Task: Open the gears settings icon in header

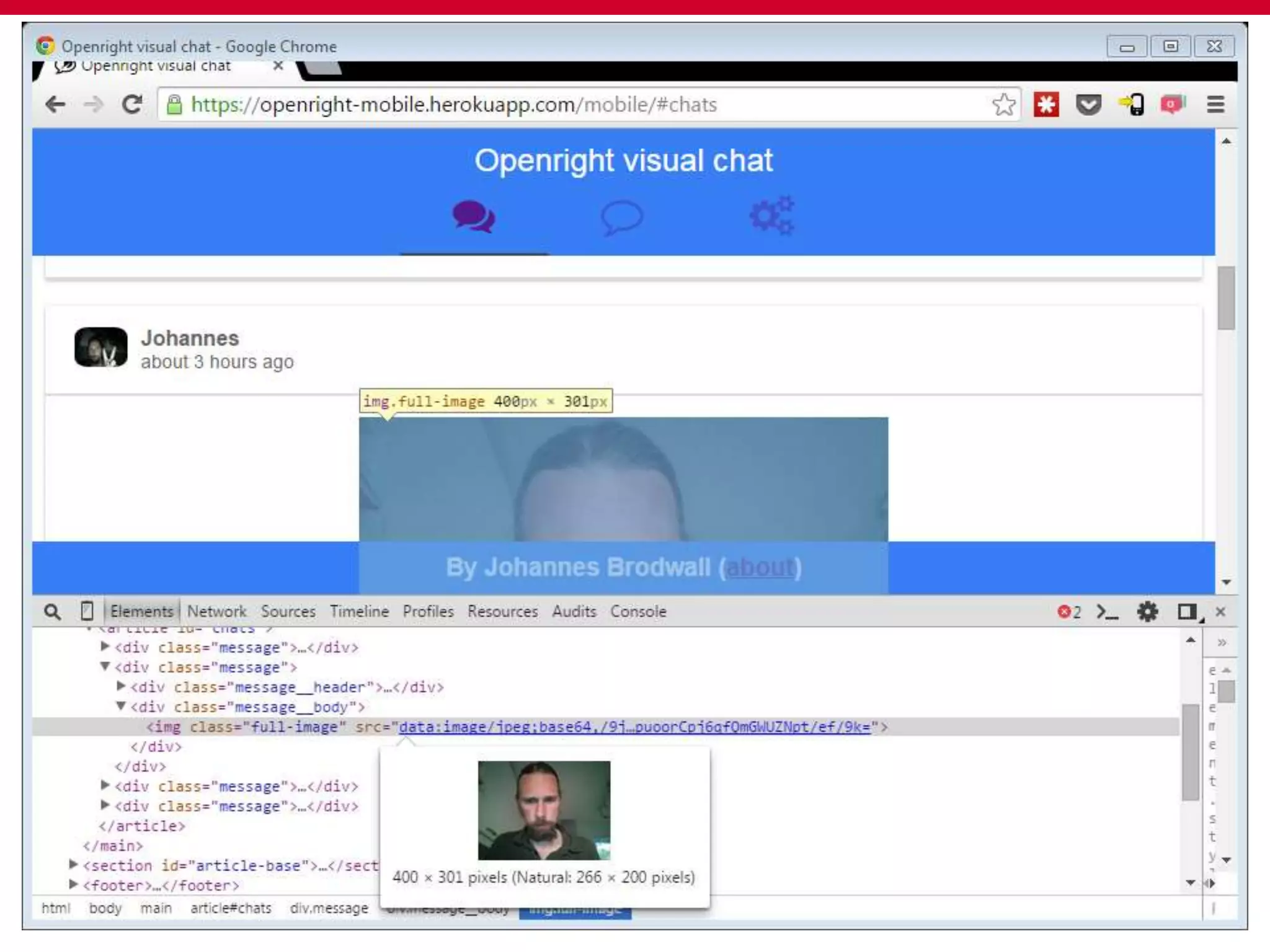Action: (x=772, y=215)
